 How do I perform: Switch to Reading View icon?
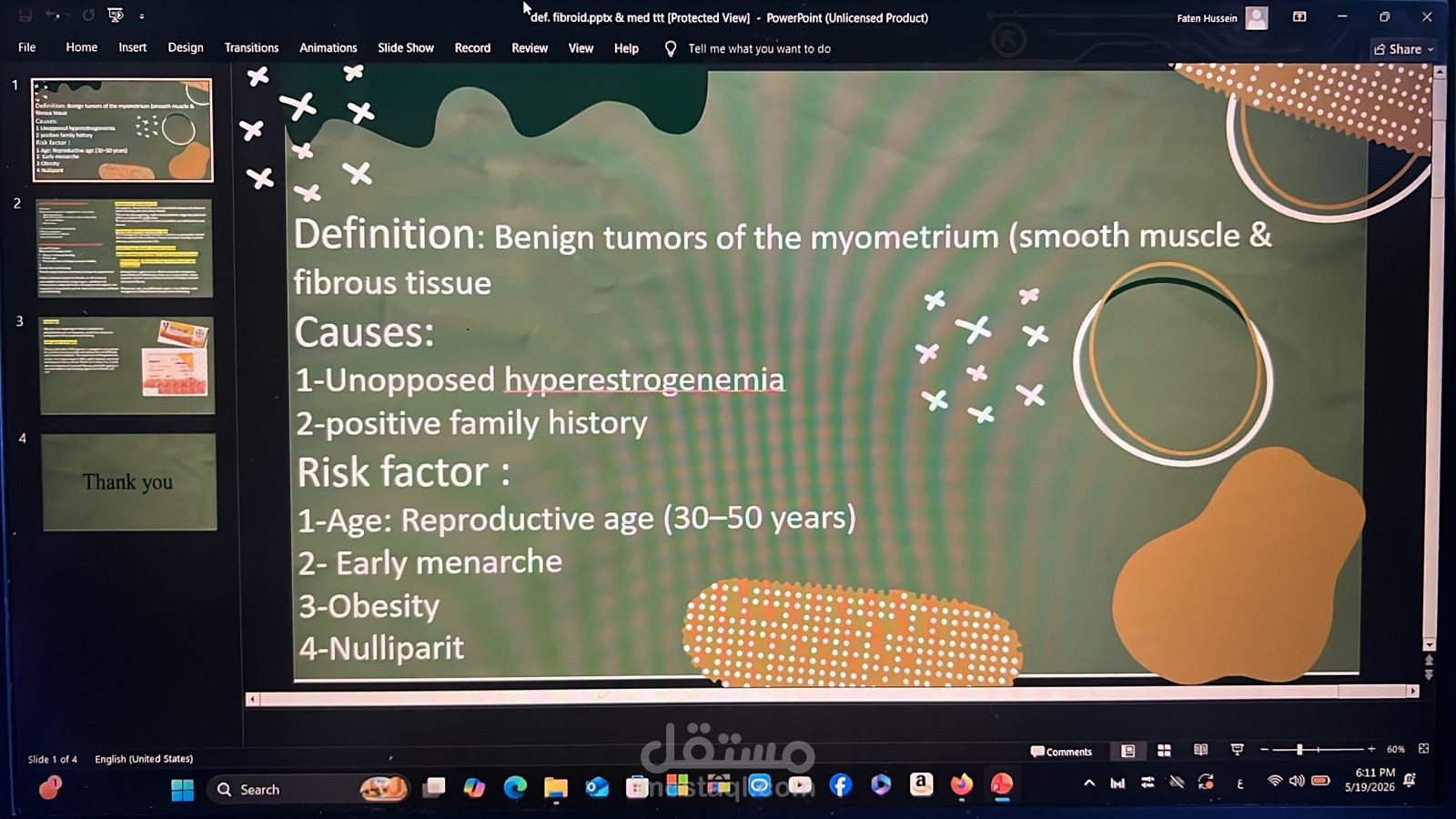1201,750
